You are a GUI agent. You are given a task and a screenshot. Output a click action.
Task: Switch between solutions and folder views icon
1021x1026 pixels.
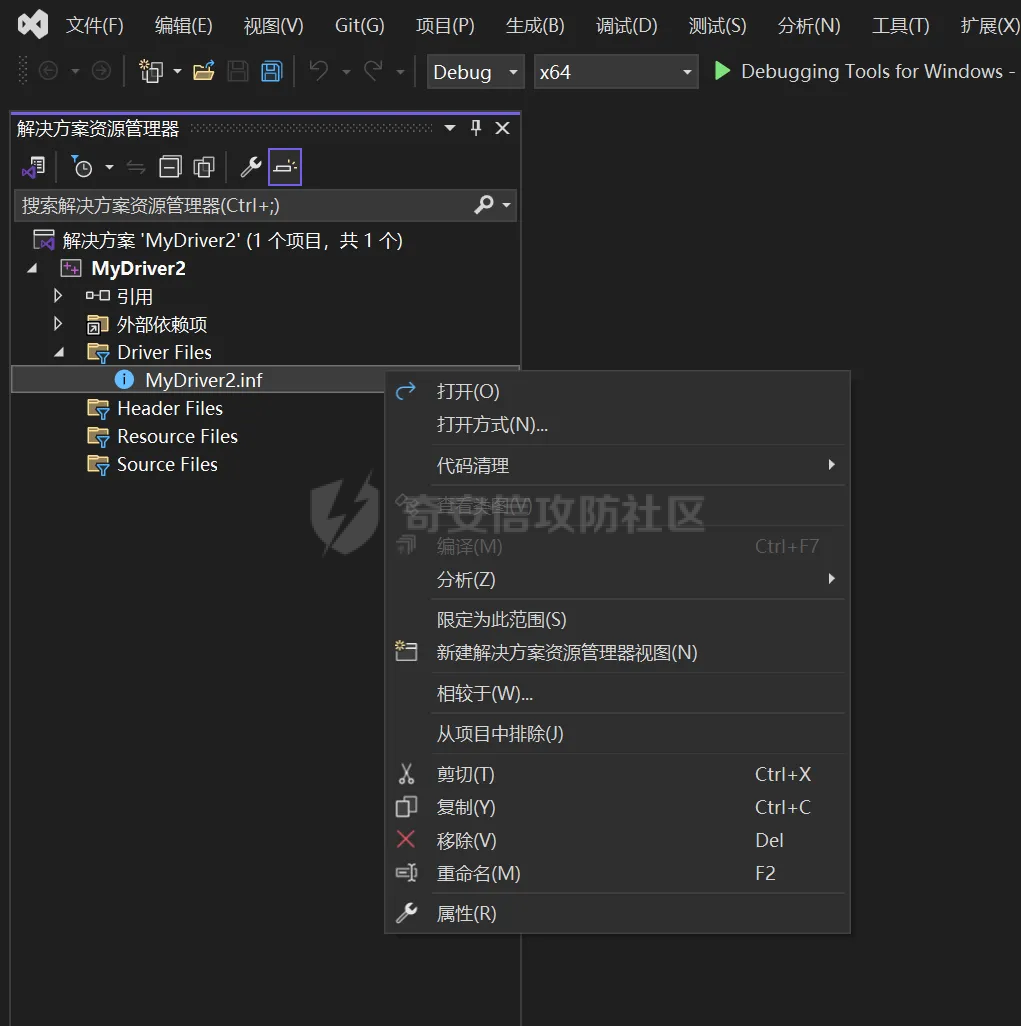pyautogui.click(x=33, y=168)
